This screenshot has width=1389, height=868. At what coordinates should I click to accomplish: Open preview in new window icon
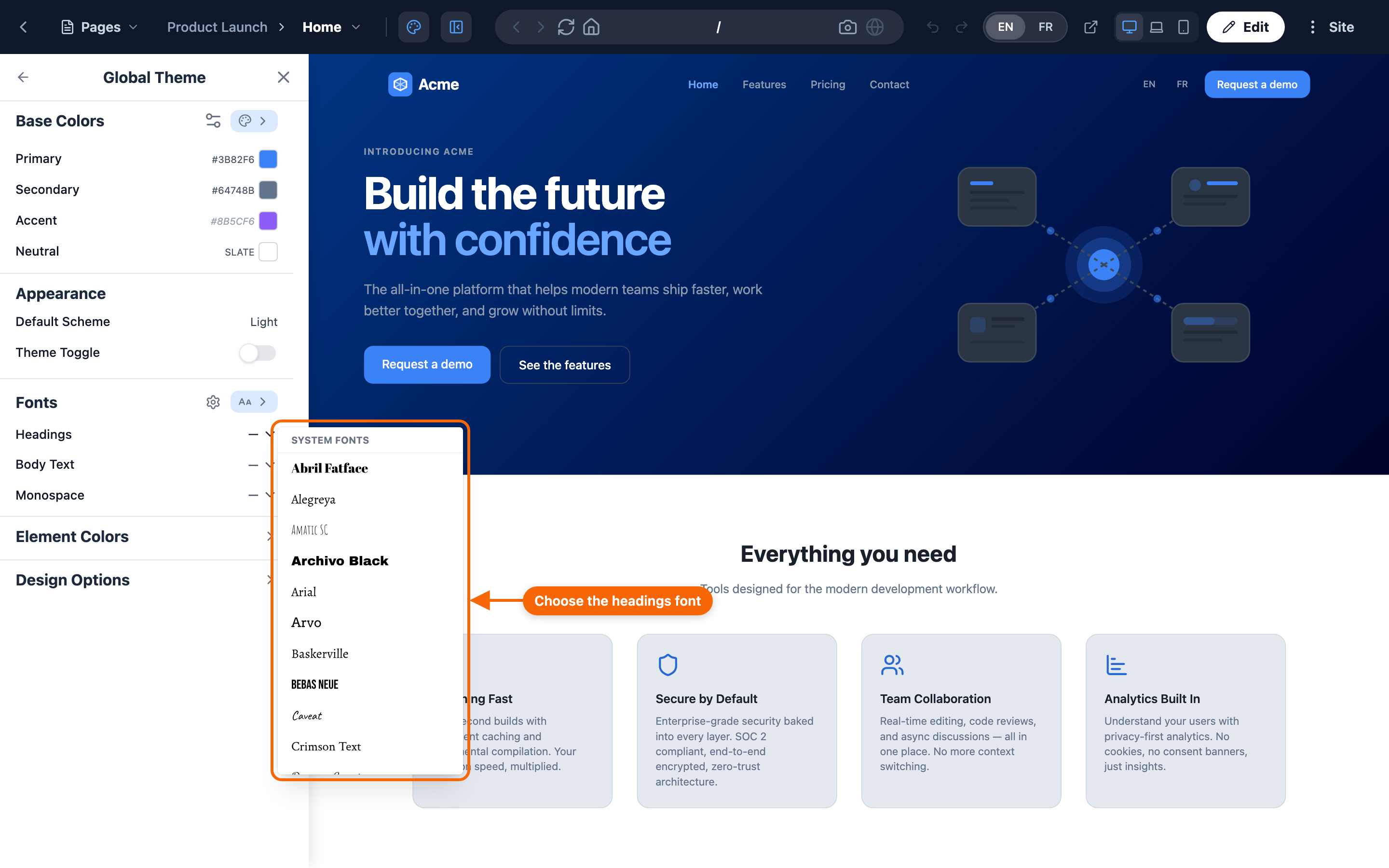pos(1090,27)
